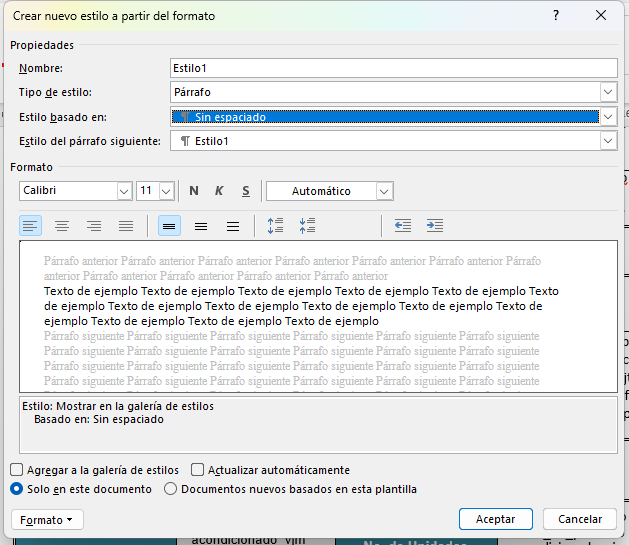Toggle italic (K) formatting
The image size is (629, 545).
[x=219, y=191]
